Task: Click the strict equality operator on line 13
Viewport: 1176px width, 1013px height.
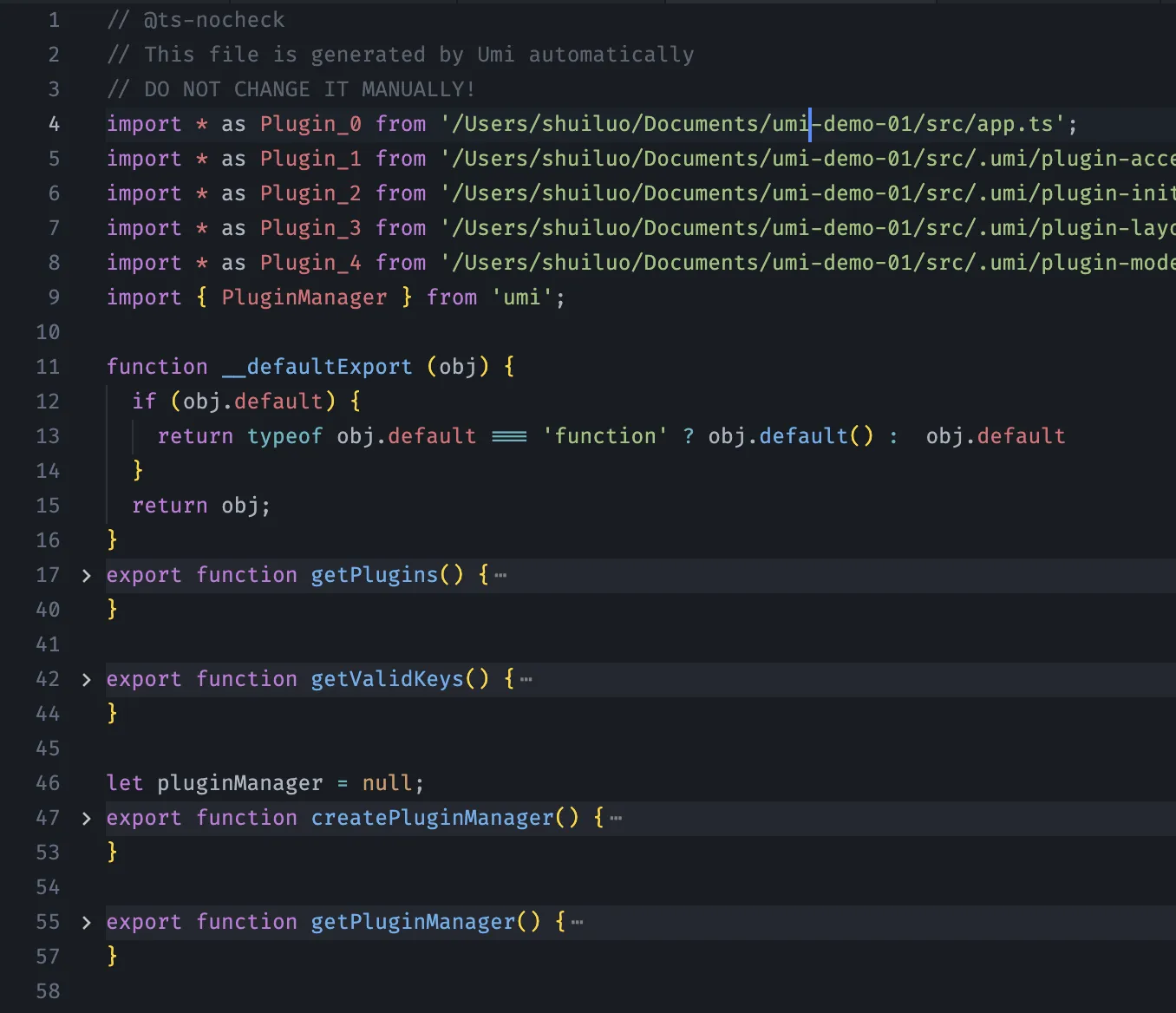Action: 509,436
